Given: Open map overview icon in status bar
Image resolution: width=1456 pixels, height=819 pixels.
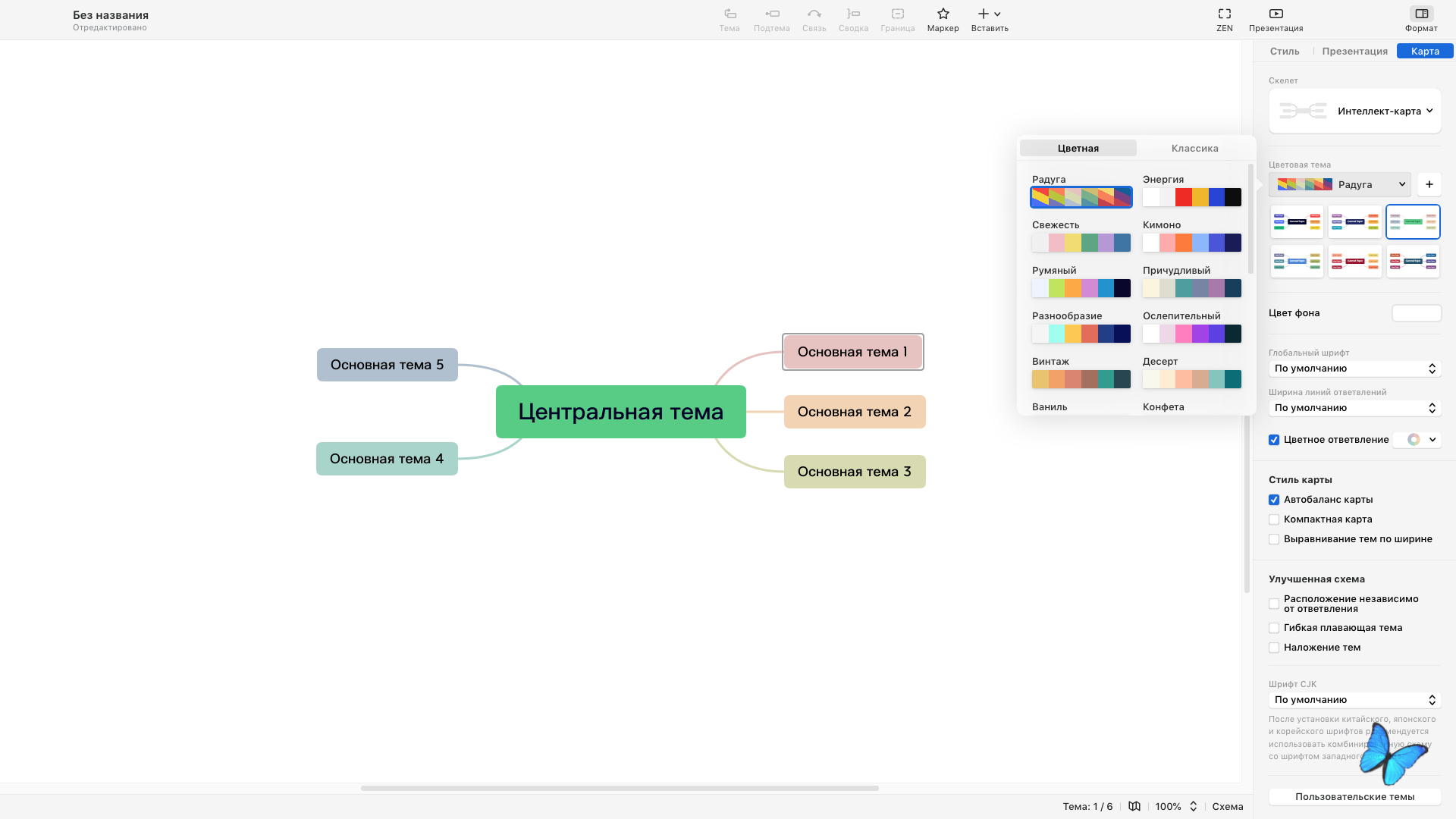Looking at the screenshot, I should (x=1134, y=806).
